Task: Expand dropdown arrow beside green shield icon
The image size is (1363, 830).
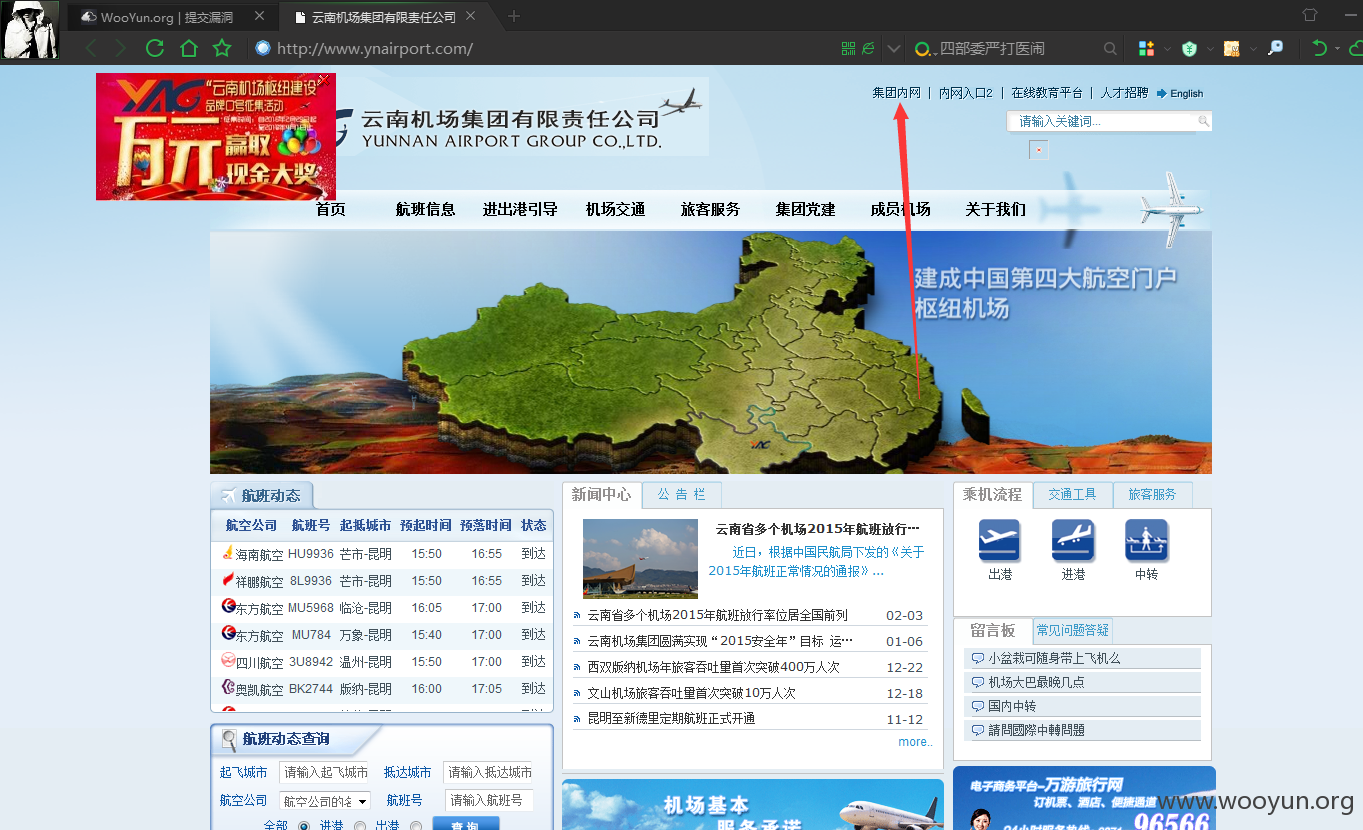Action: 1209,48
